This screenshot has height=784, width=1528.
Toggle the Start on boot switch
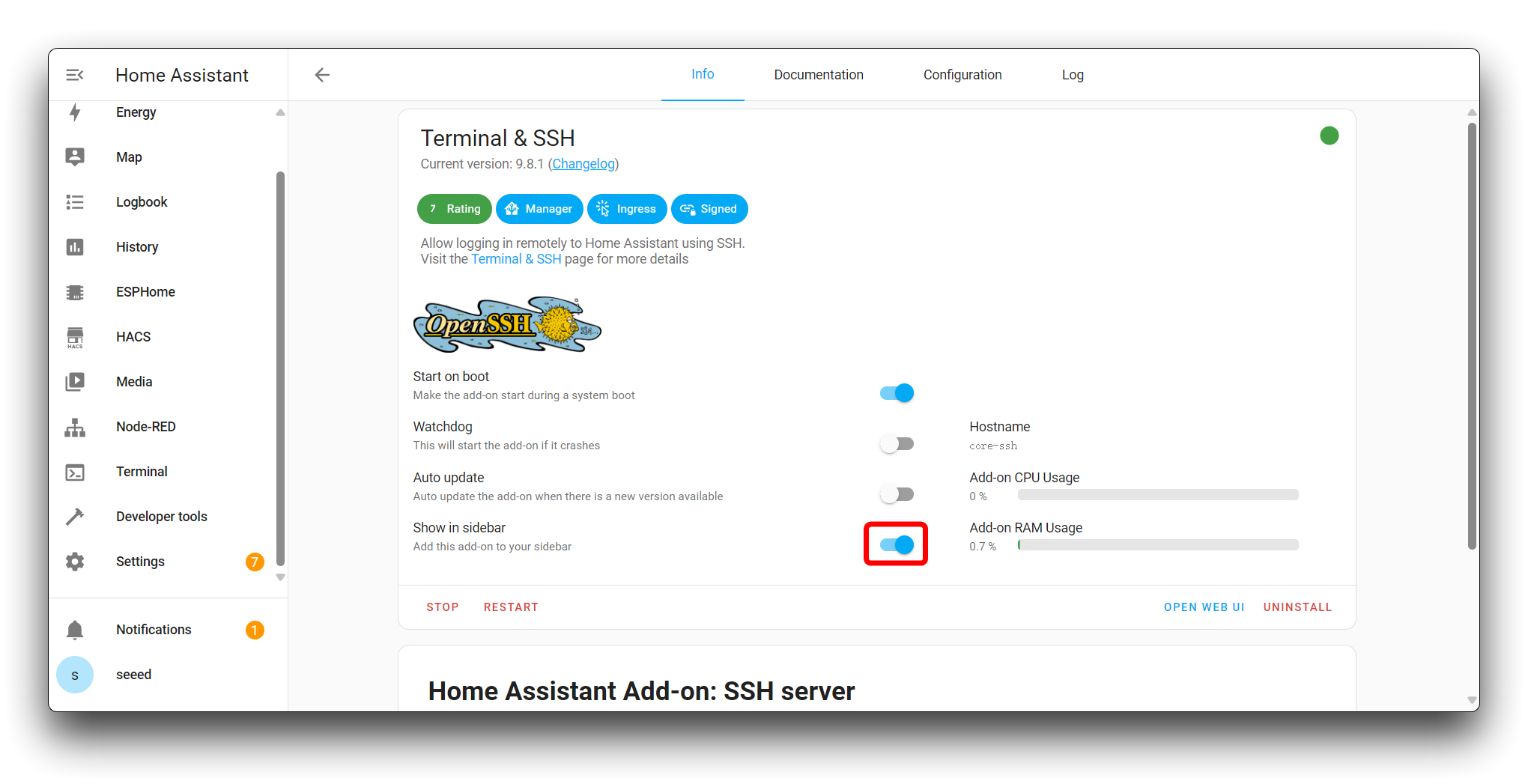point(897,393)
